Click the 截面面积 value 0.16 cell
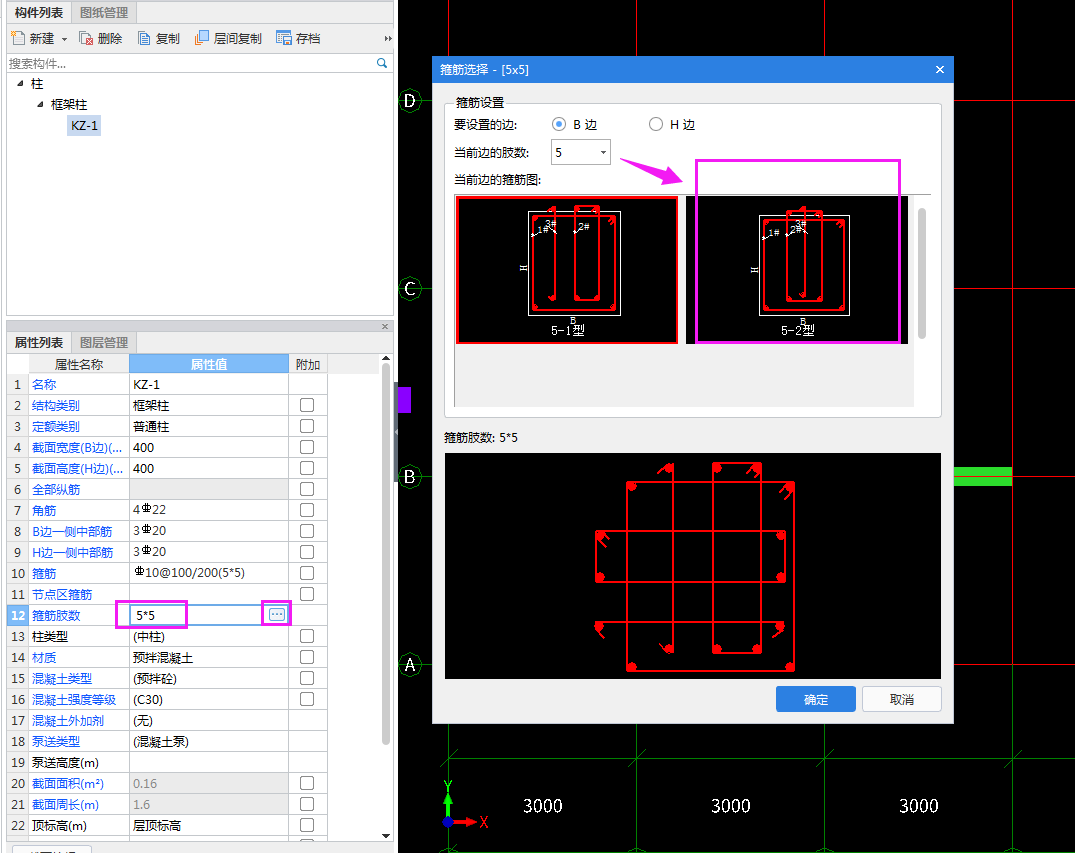This screenshot has width=1075, height=853. [x=209, y=783]
